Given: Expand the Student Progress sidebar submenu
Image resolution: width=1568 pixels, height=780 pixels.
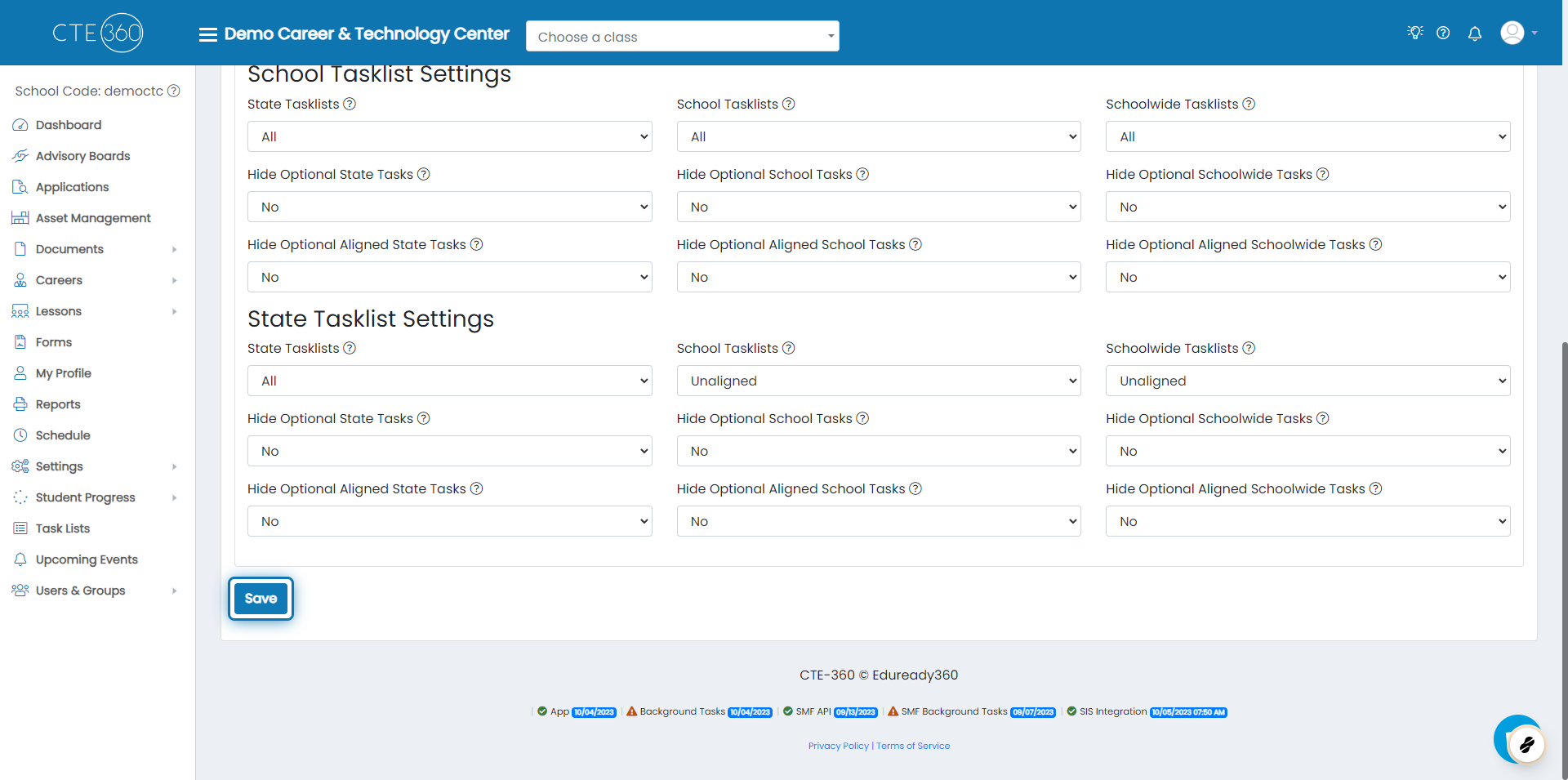Looking at the screenshot, I should pos(96,497).
